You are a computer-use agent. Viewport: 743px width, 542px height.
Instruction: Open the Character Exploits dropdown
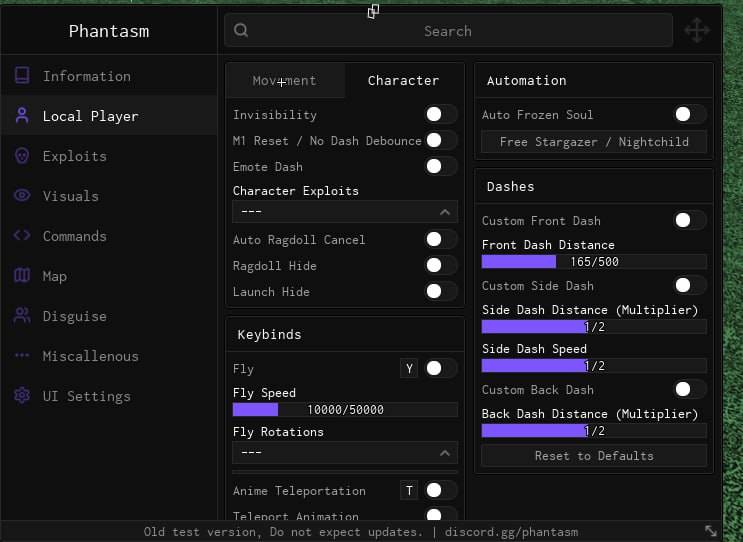pyautogui.click(x=345, y=211)
